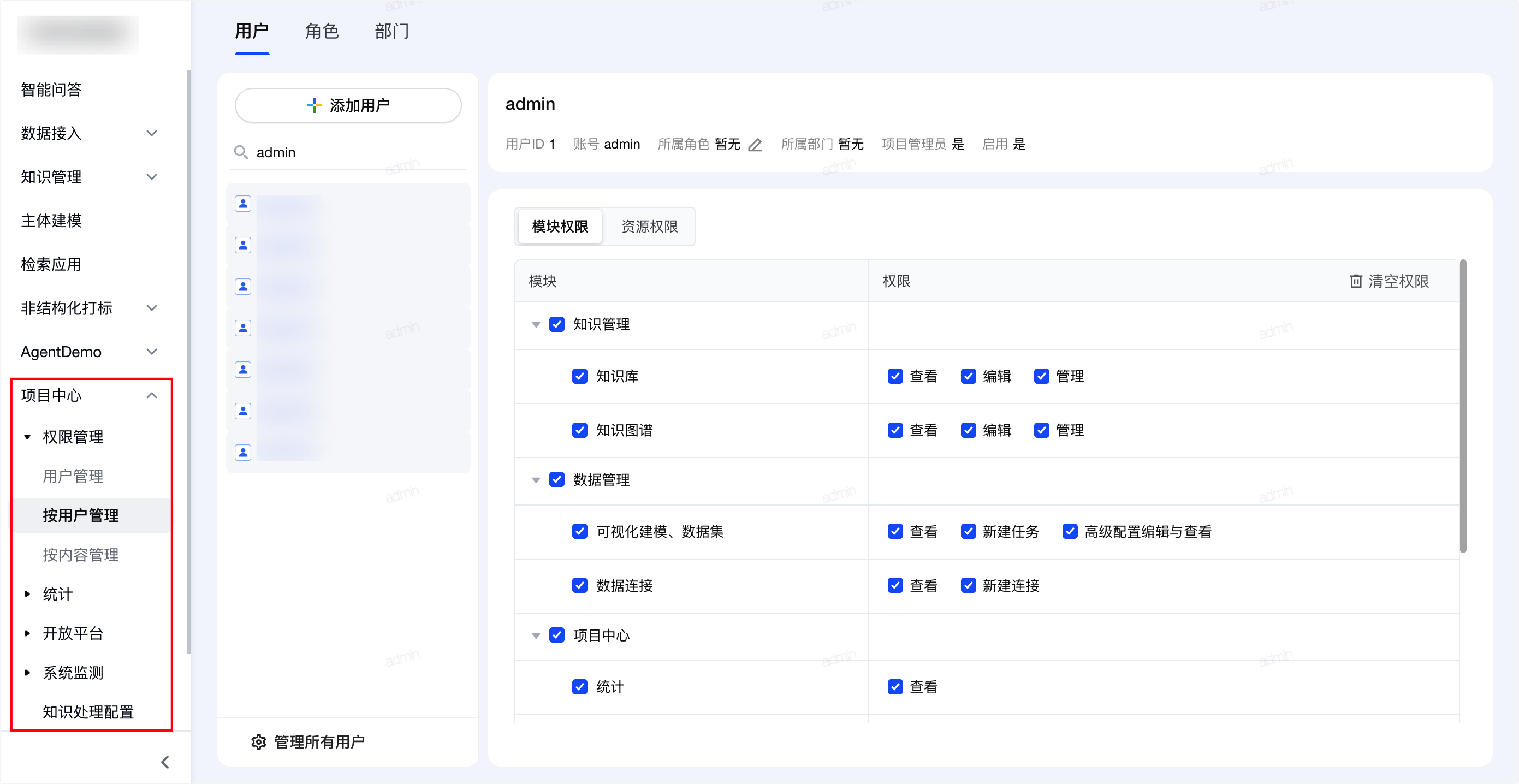
Task: Uncheck the 知识库 module checkbox
Action: (580, 377)
